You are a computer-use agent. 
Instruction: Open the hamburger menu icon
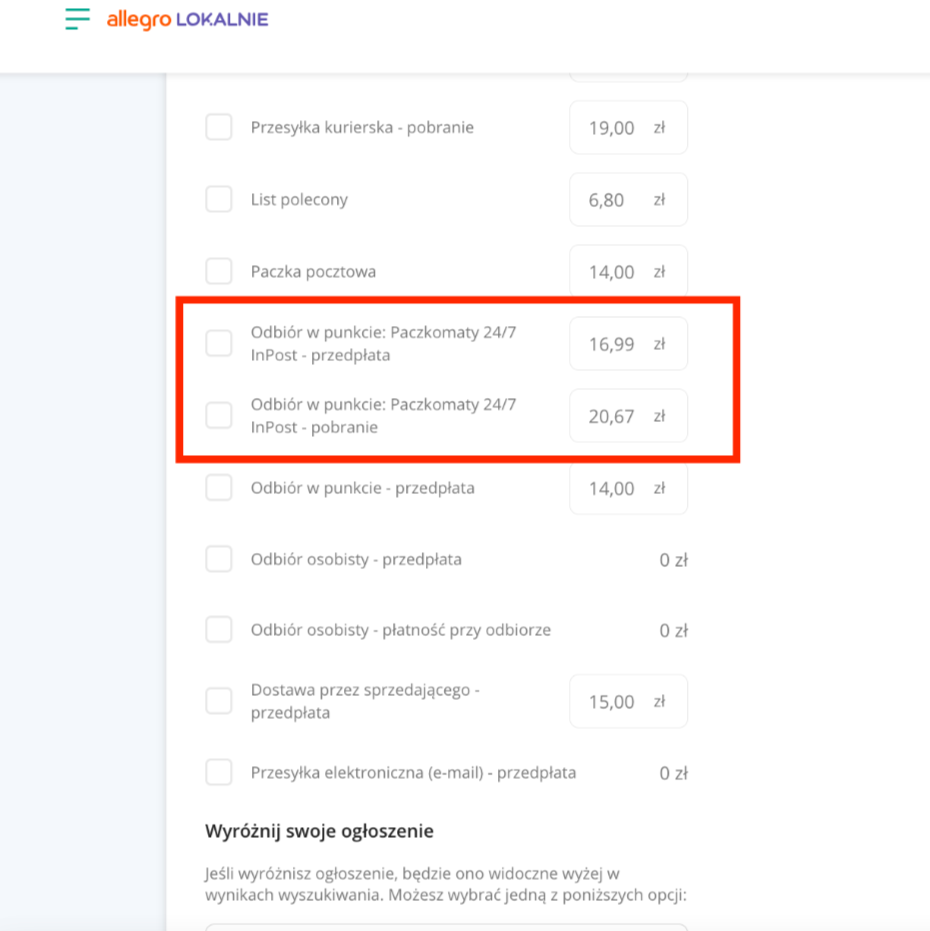pos(77,19)
